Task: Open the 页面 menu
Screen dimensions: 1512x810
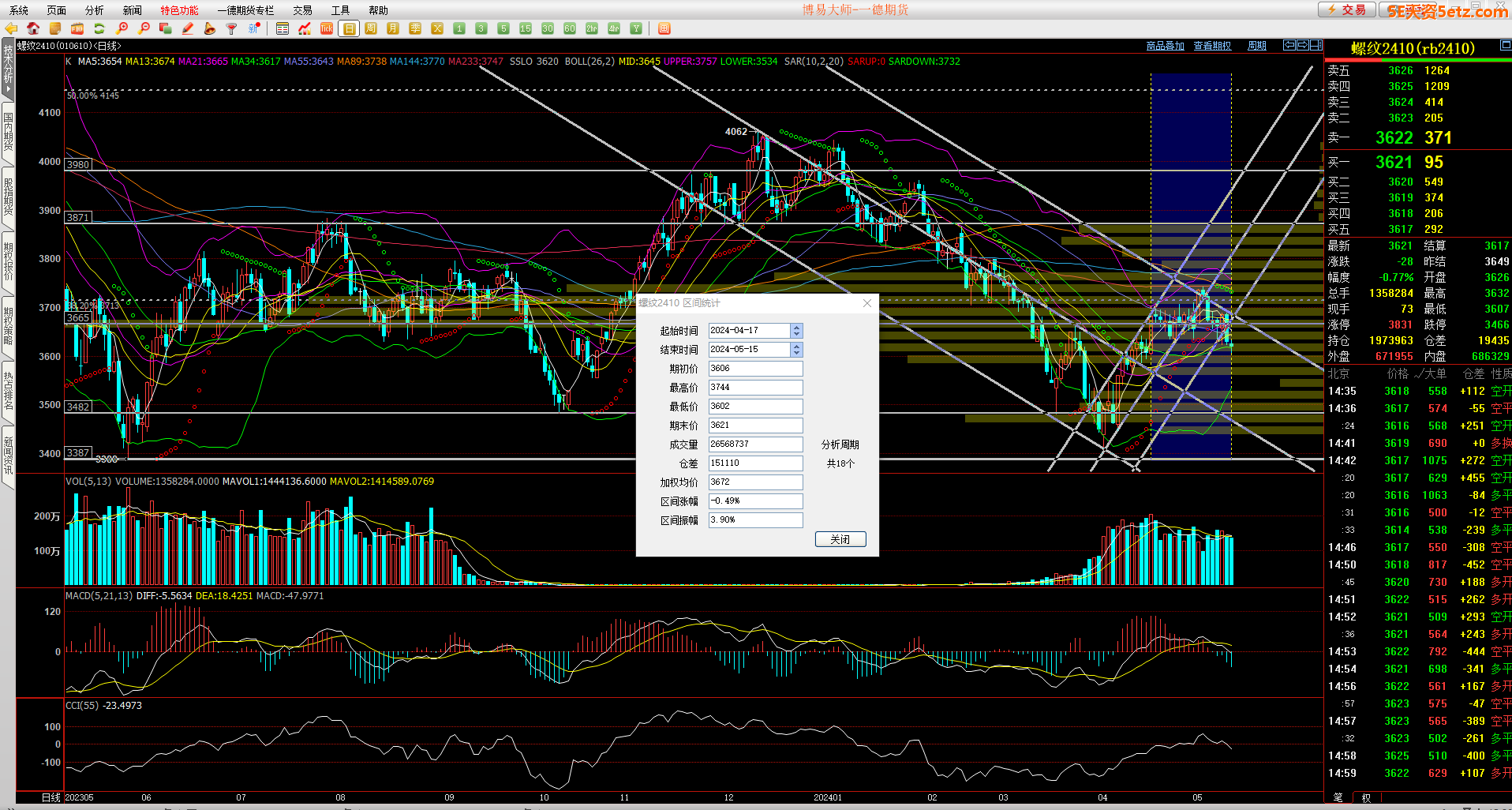Action: (x=57, y=10)
